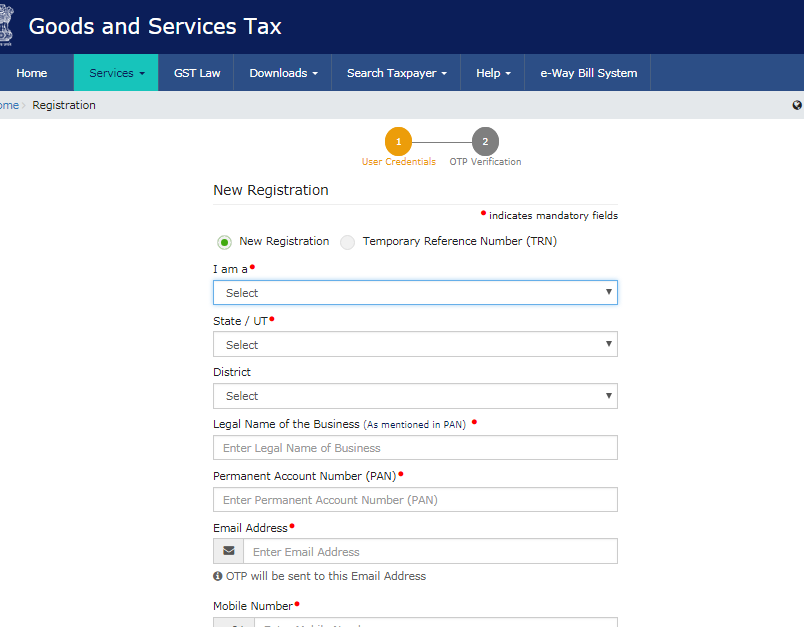The image size is (804, 627).
Task: Go to the e-Way Bill System
Action: point(587,72)
